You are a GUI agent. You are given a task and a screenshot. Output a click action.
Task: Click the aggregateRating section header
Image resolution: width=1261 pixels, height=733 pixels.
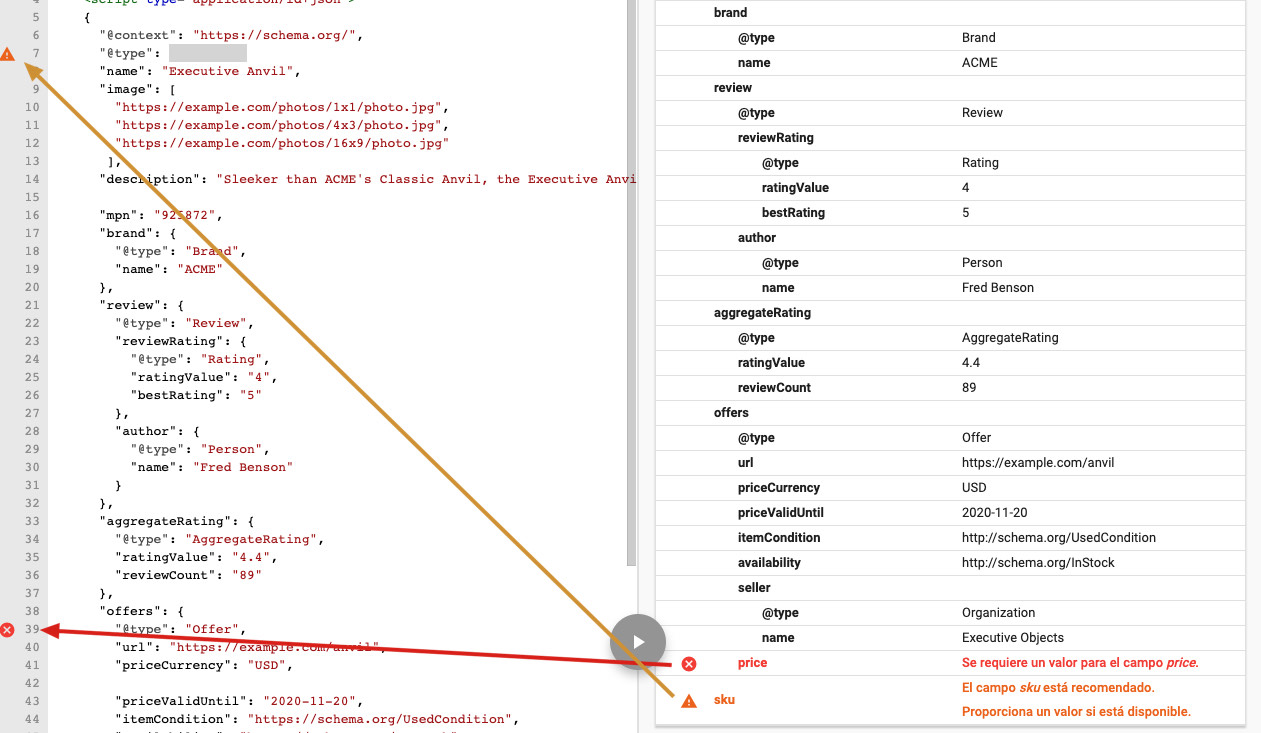point(762,312)
